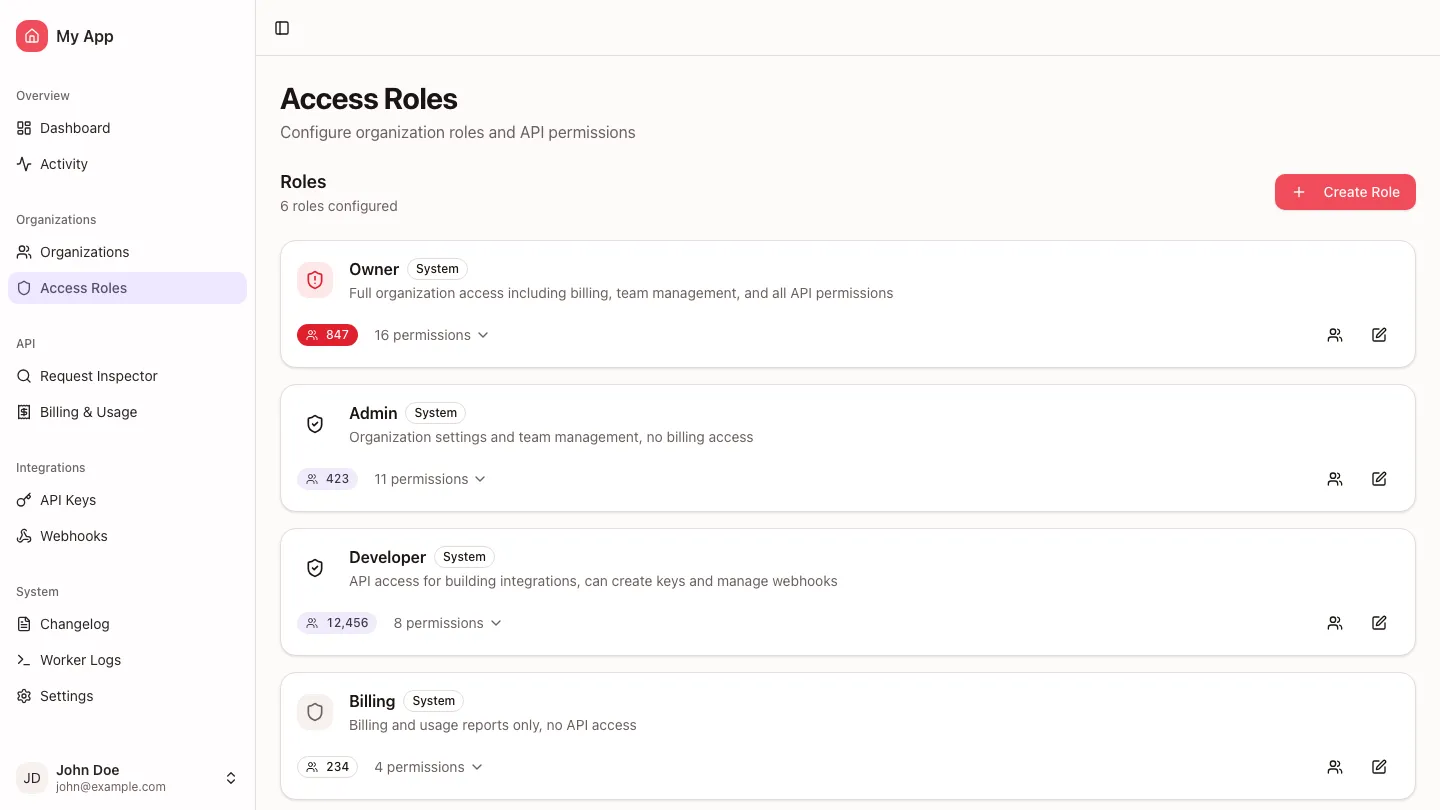1440x810 pixels.
Task: Expand the Billing role's 4 permissions list
Action: (428, 767)
